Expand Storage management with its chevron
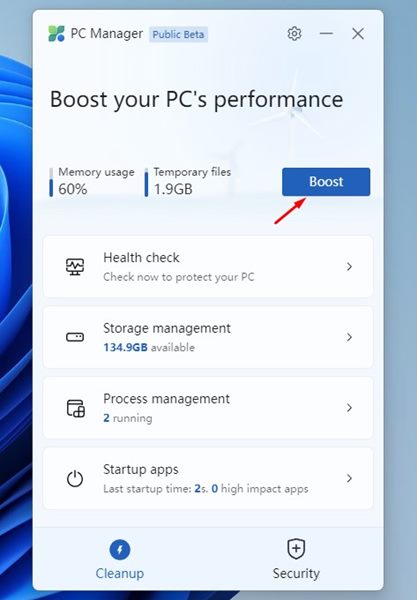 [x=349, y=337]
